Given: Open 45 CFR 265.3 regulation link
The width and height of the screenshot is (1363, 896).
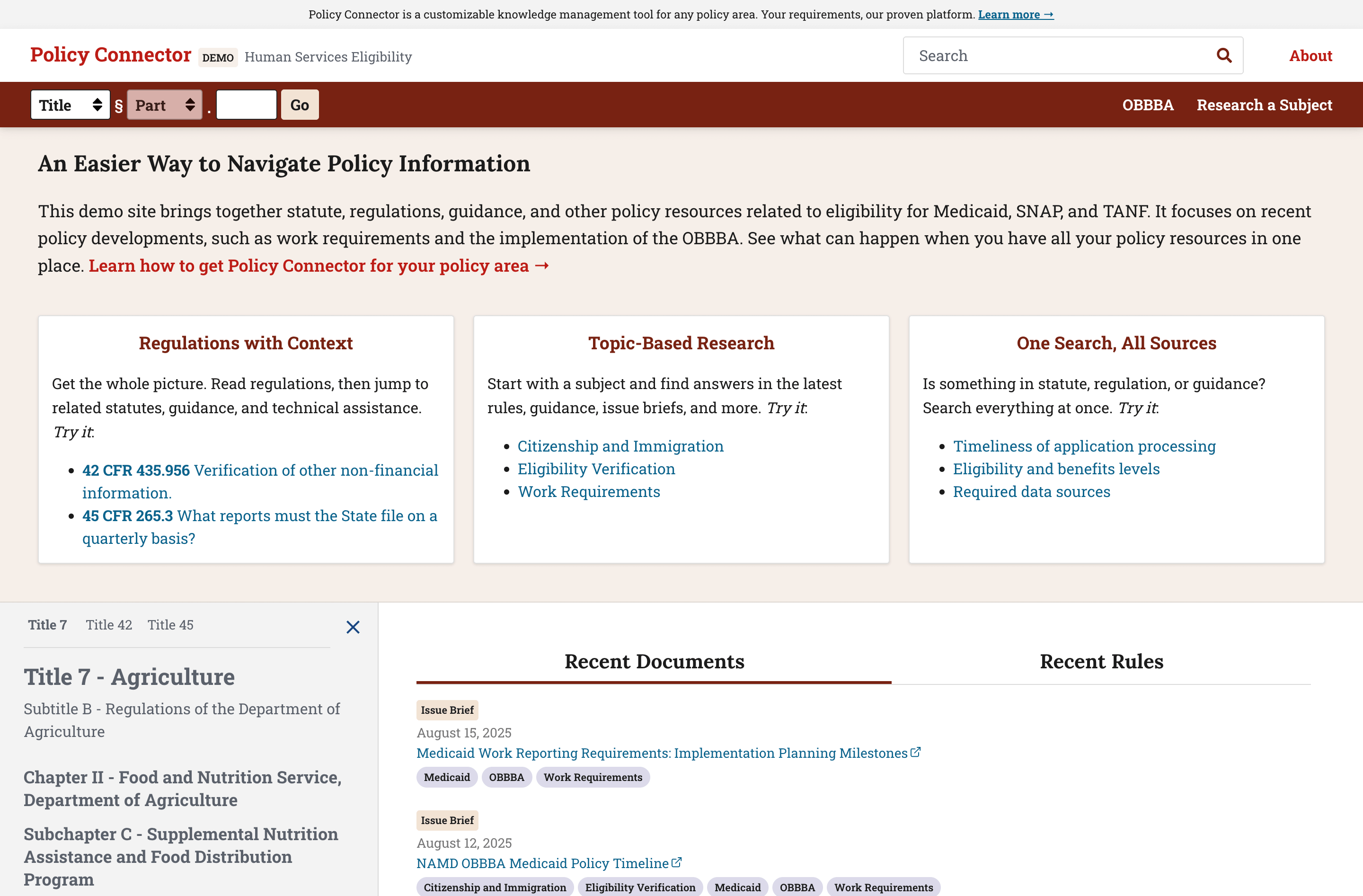Looking at the screenshot, I should [259, 527].
